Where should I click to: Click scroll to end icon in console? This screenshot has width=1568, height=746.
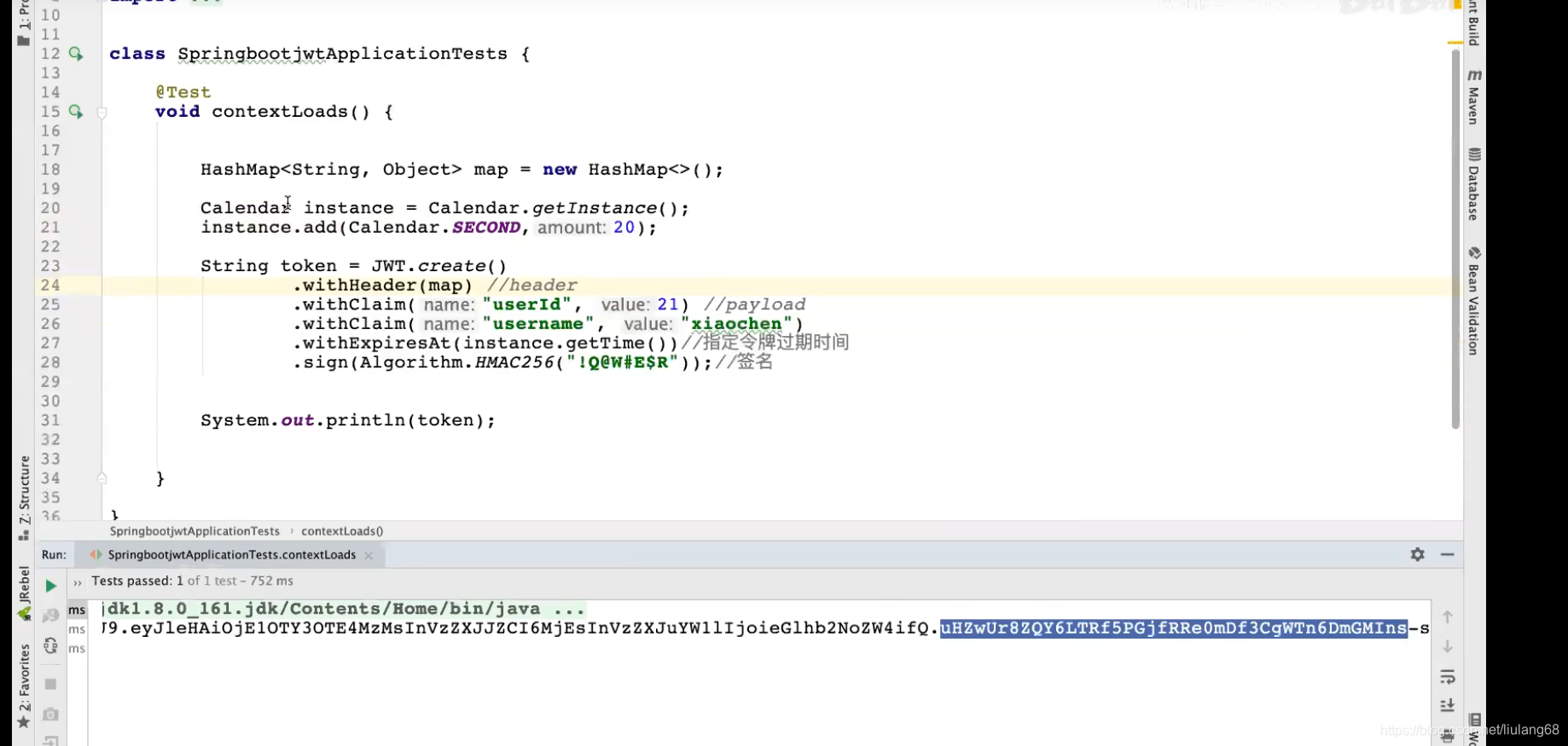(1448, 706)
